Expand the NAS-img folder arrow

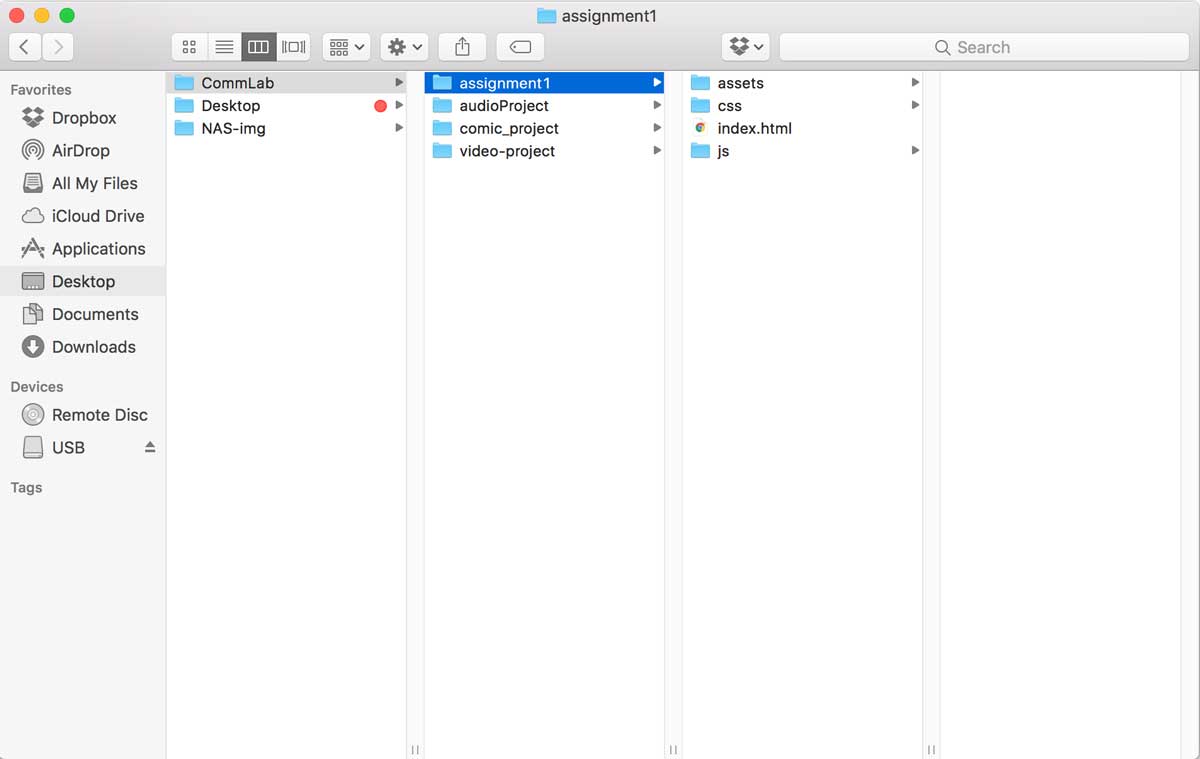pyautogui.click(x=399, y=128)
